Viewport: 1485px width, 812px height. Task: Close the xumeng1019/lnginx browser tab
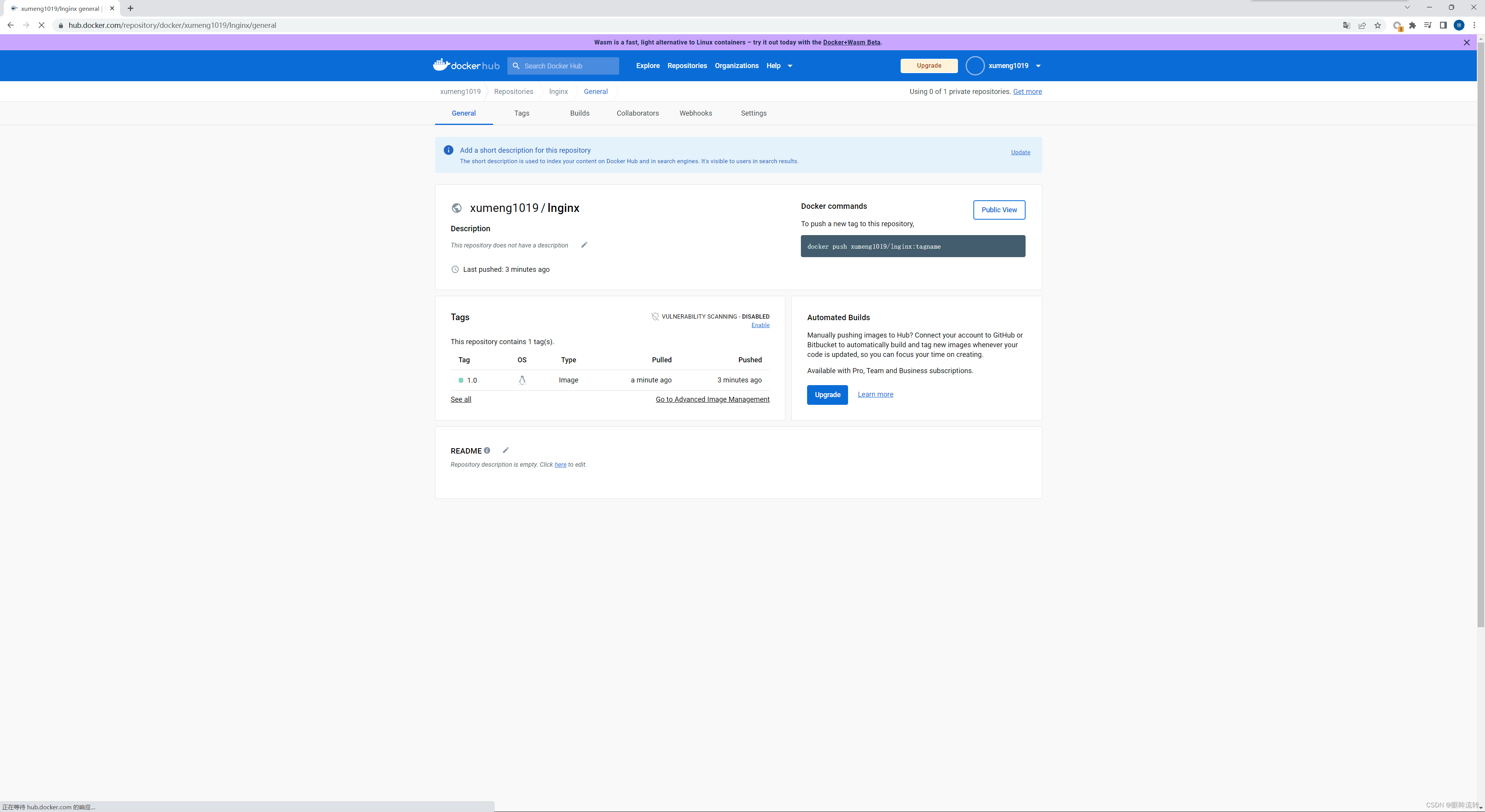click(x=112, y=8)
